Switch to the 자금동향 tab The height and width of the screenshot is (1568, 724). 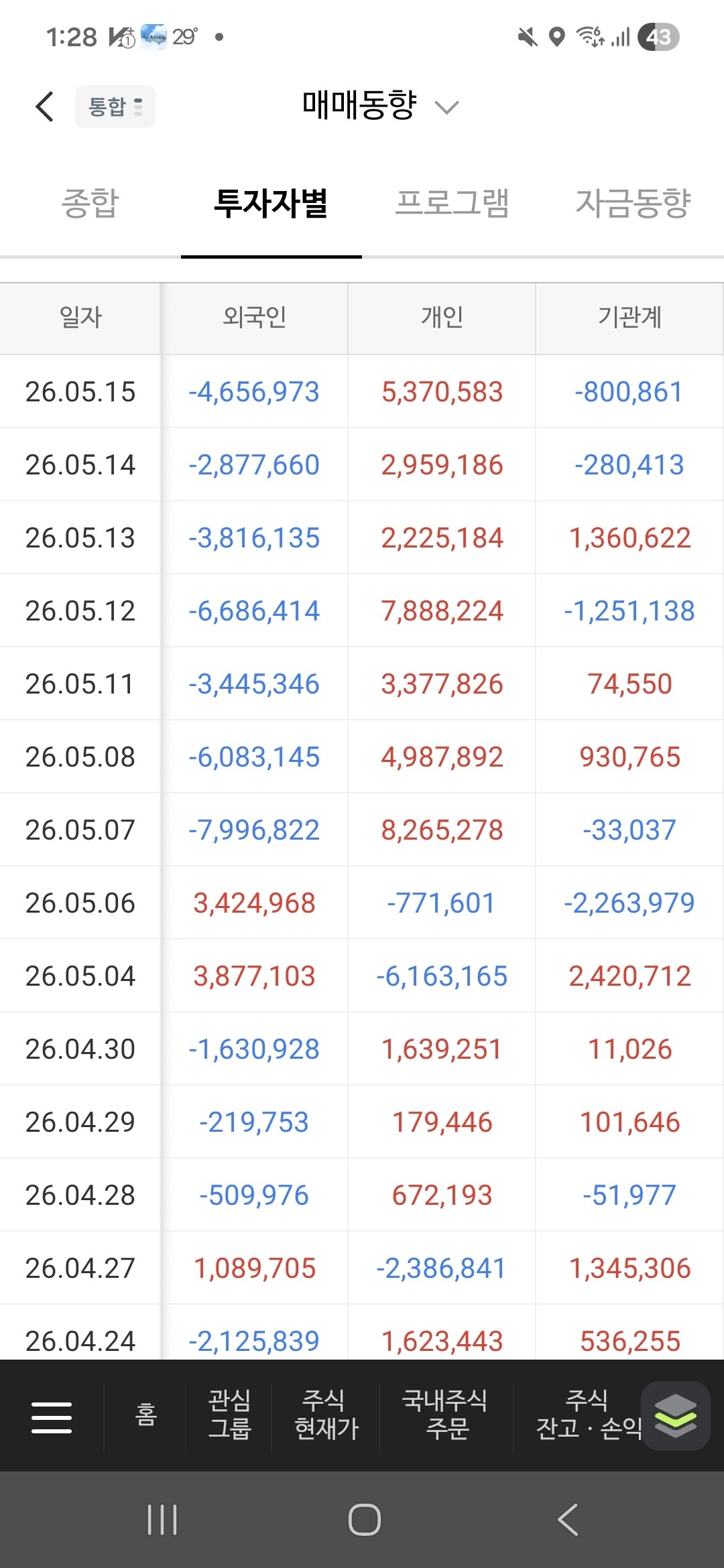click(x=633, y=203)
